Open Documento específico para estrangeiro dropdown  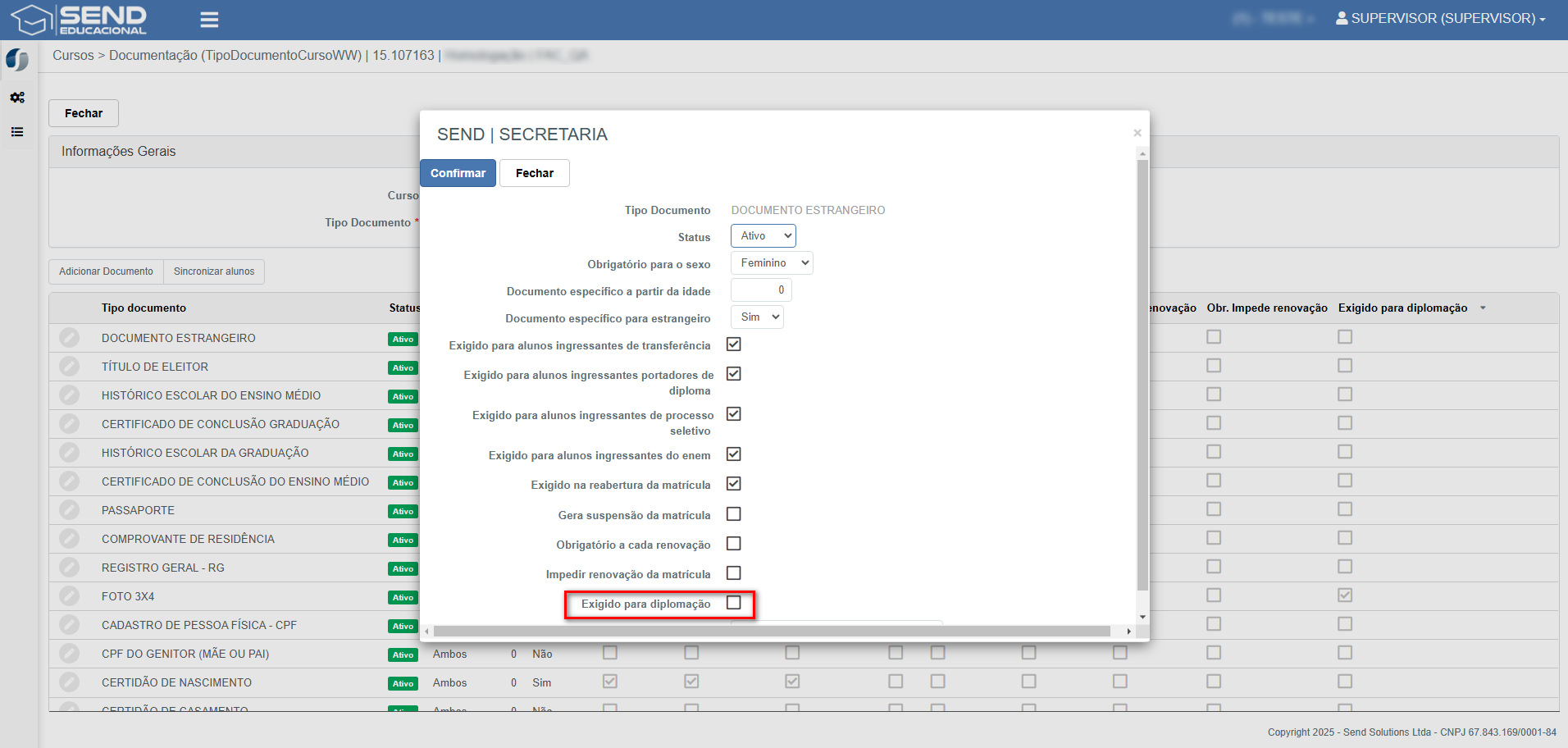tap(757, 317)
